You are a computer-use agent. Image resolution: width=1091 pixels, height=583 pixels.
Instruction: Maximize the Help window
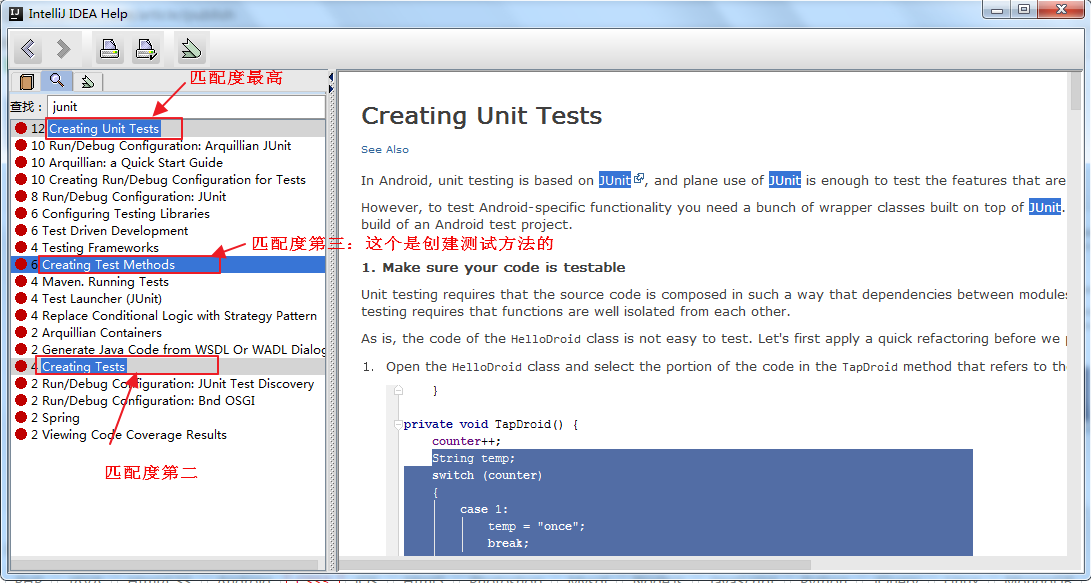tap(1024, 10)
